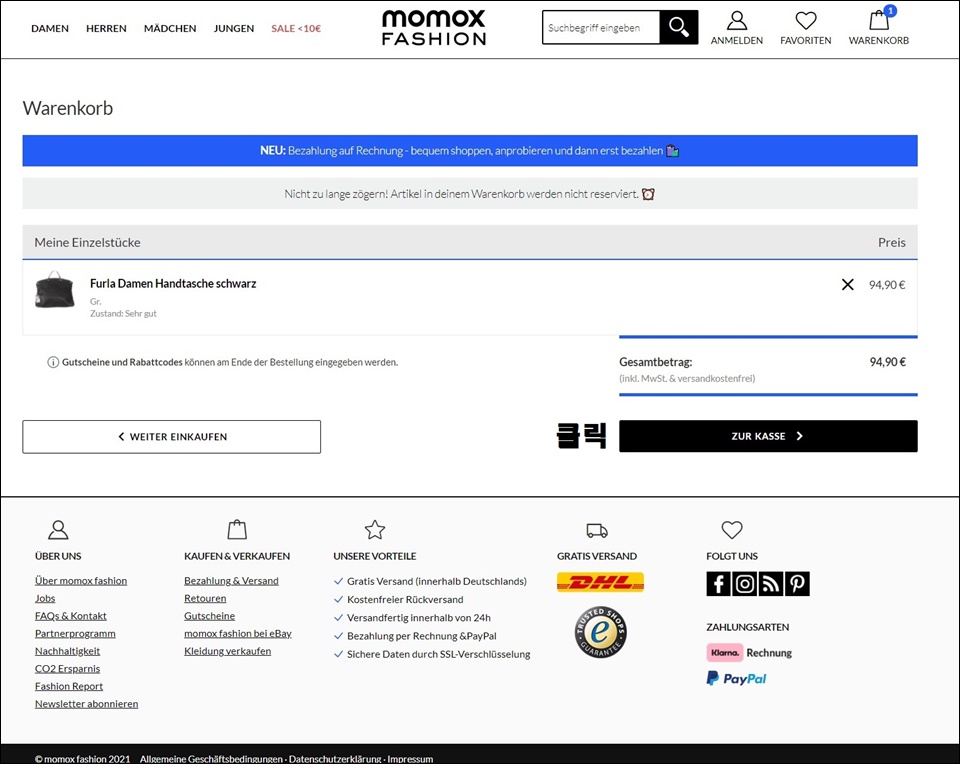Open the Partnerprogramm link

[x=75, y=634]
